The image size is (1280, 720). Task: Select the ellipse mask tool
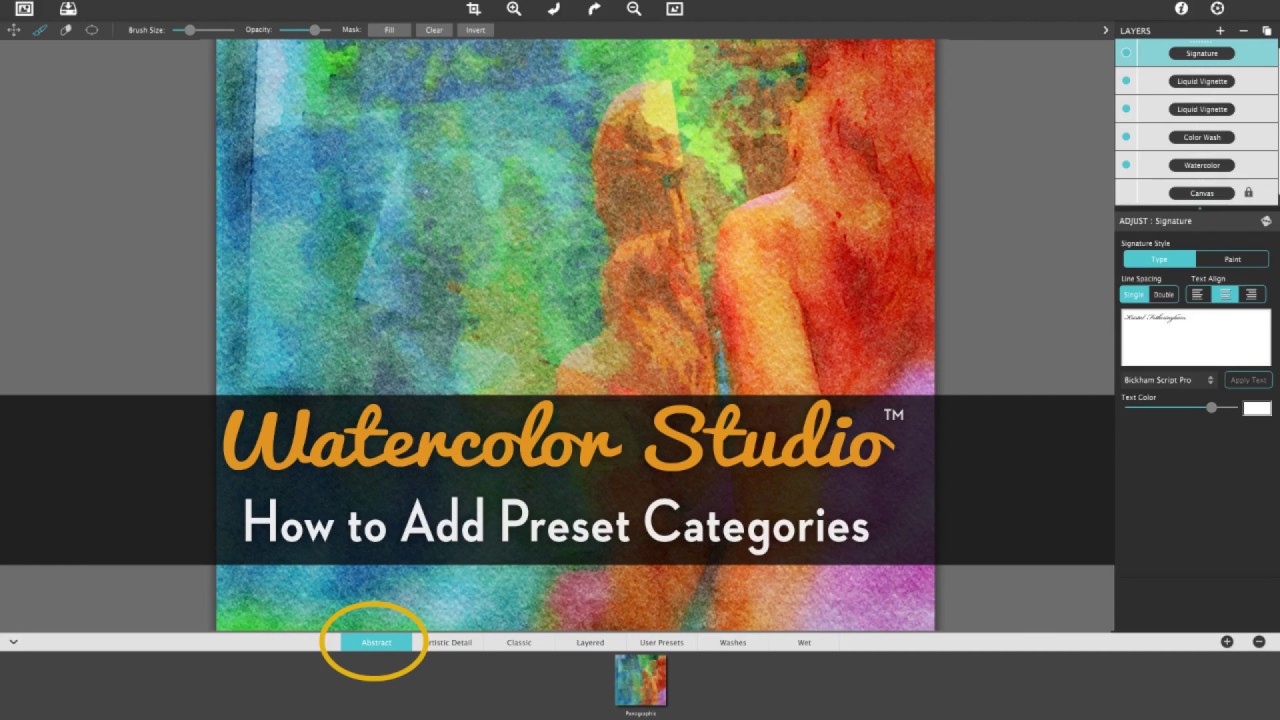tap(92, 30)
